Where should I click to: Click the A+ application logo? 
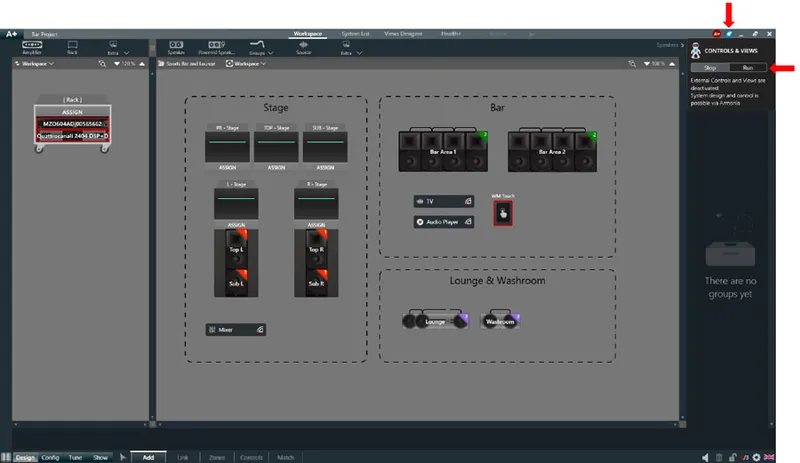pyautogui.click(x=11, y=34)
